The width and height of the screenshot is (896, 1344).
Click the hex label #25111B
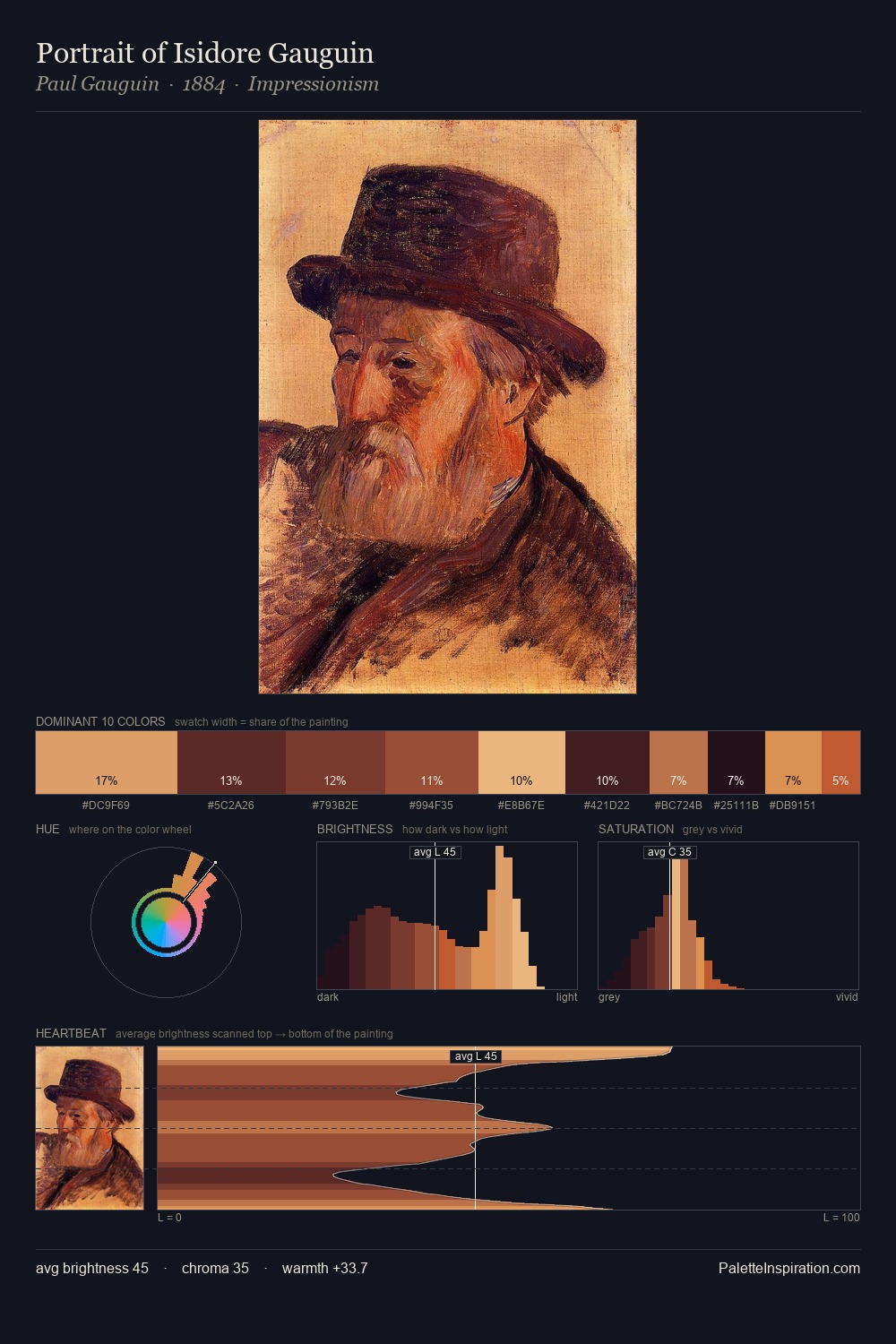click(x=737, y=806)
